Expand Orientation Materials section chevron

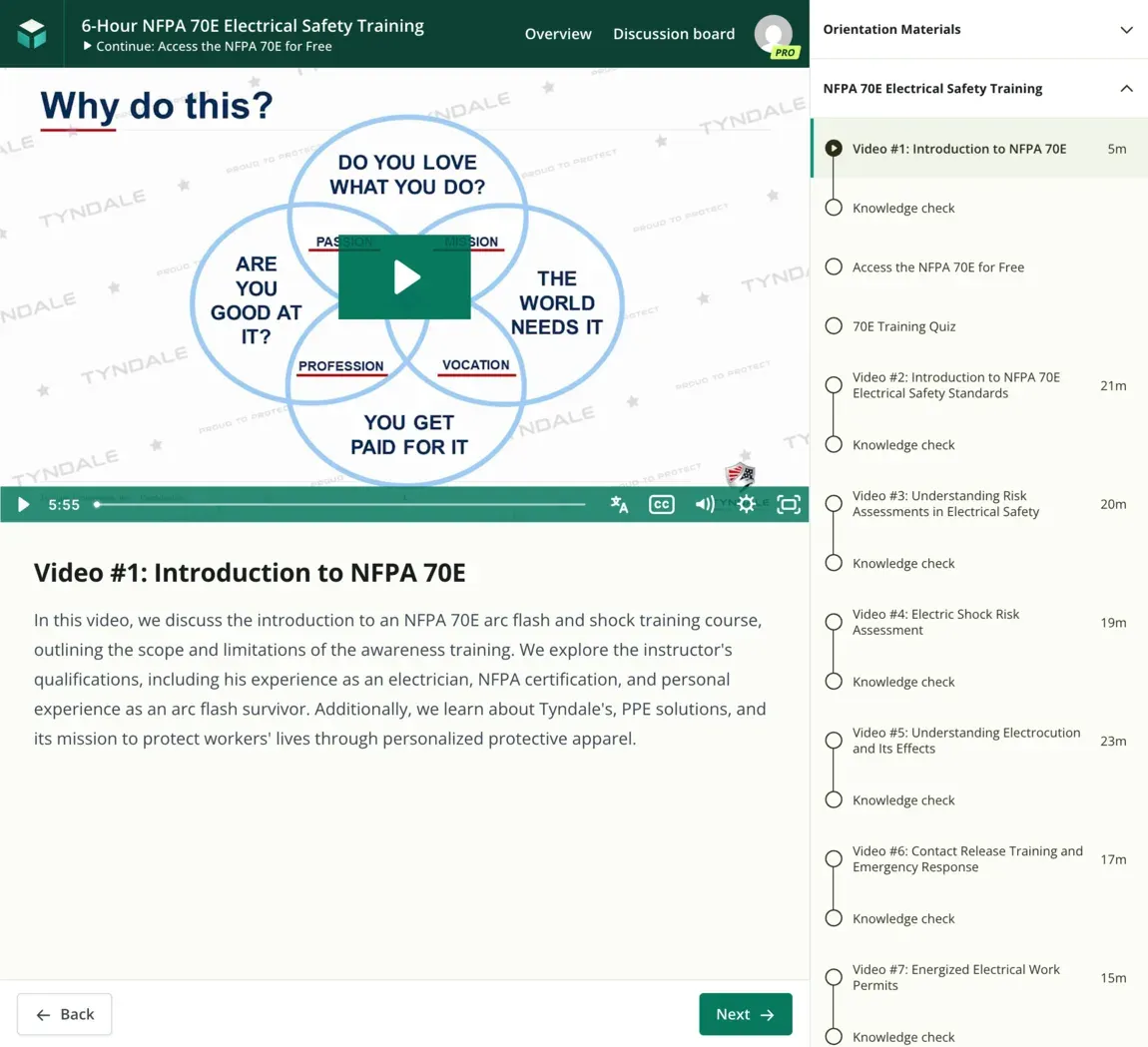point(1126,29)
